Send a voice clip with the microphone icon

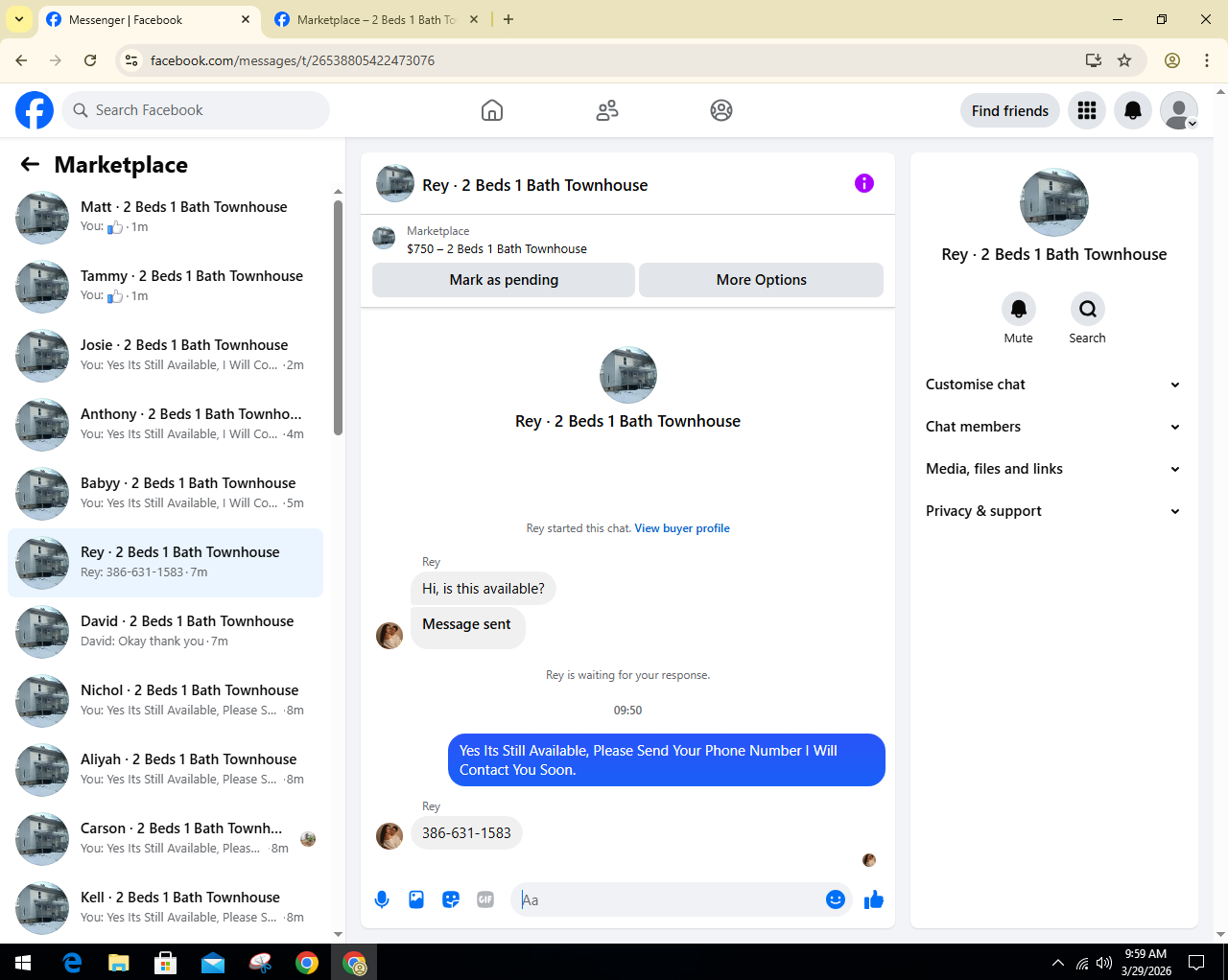tap(382, 899)
